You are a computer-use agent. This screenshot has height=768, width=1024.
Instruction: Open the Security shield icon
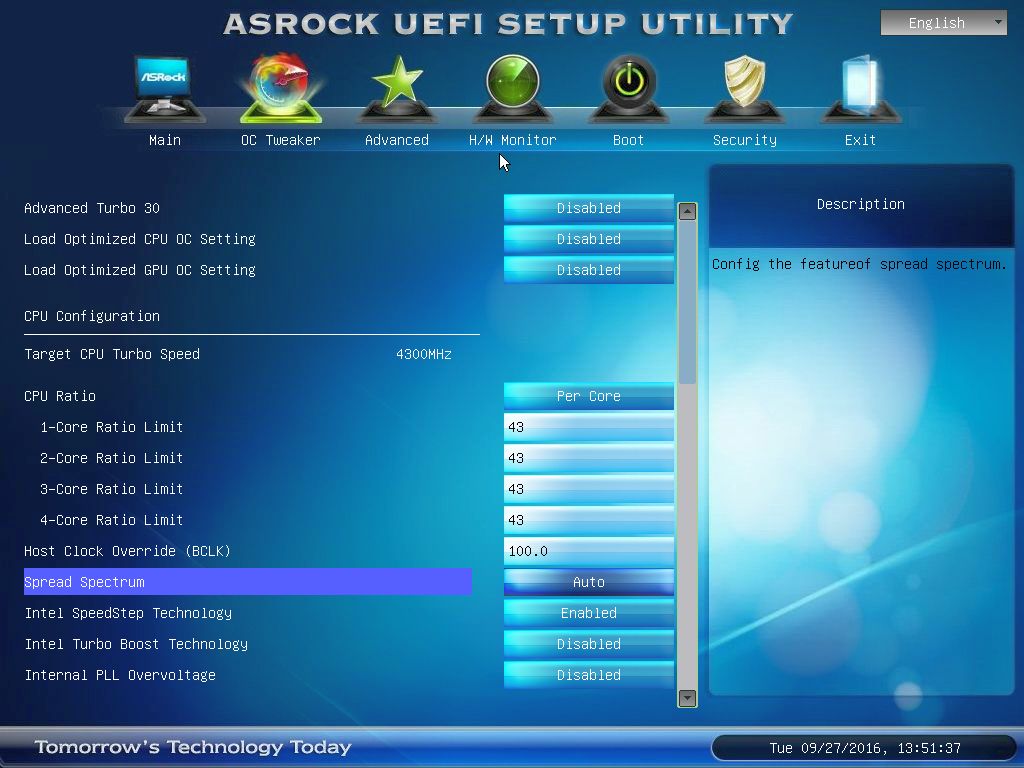pos(744,89)
